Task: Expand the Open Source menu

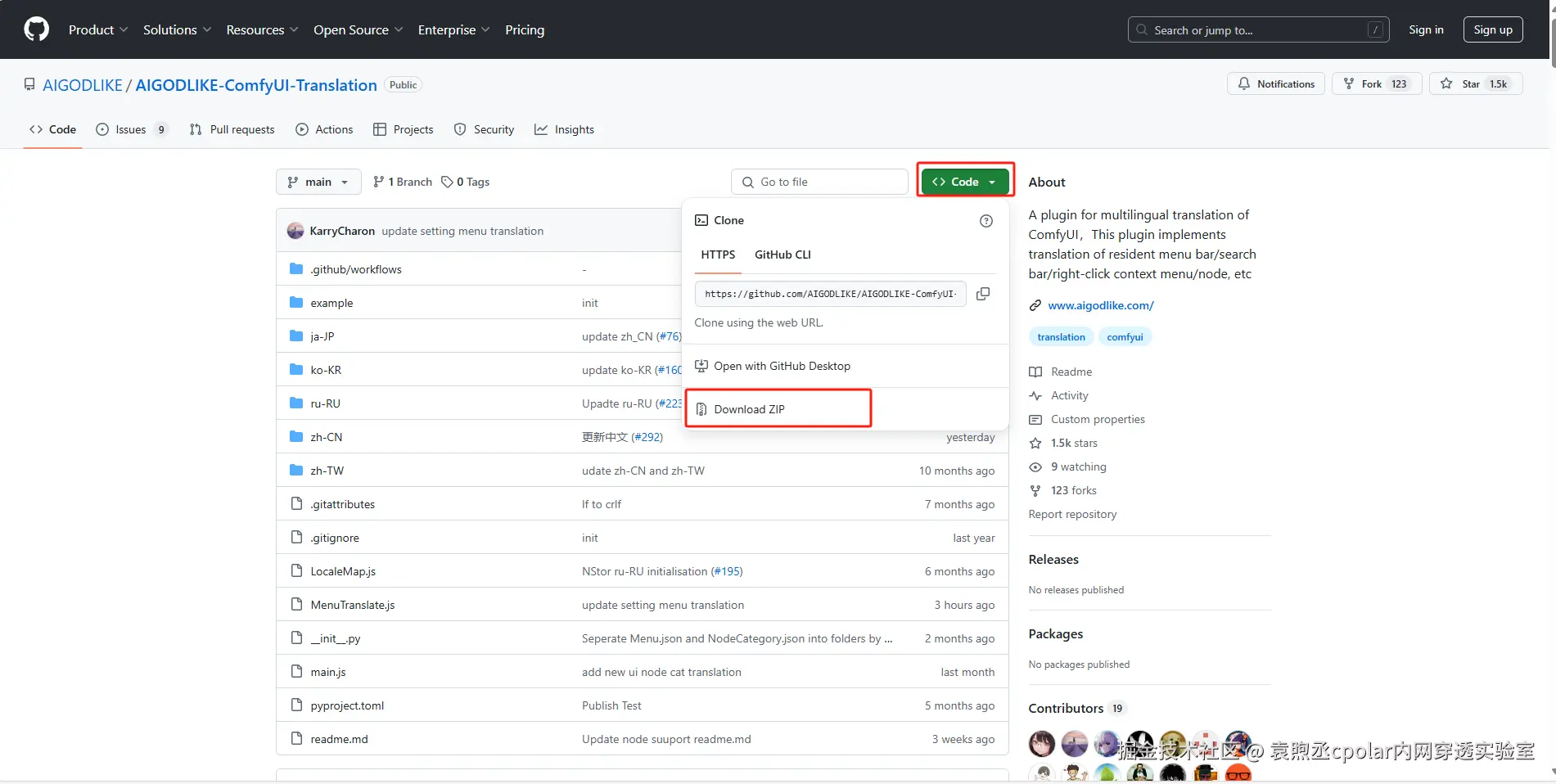Action: 359,29
